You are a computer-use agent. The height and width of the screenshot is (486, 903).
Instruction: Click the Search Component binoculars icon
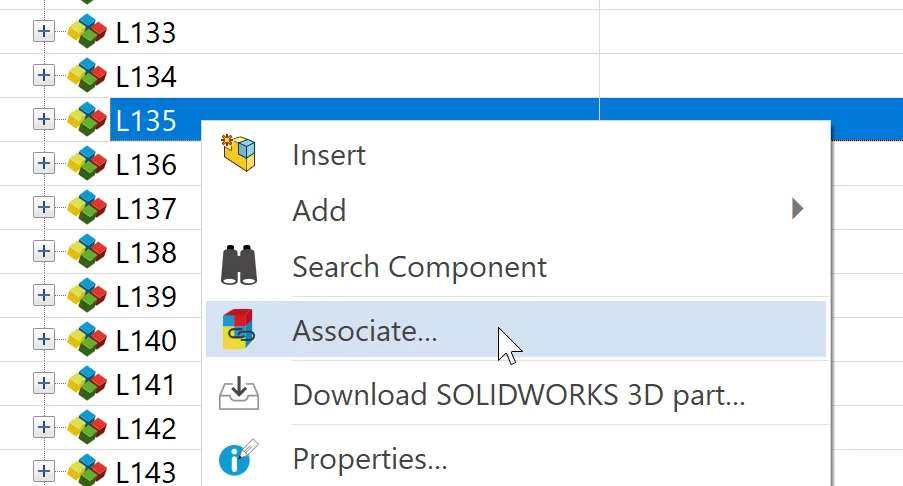coord(239,267)
